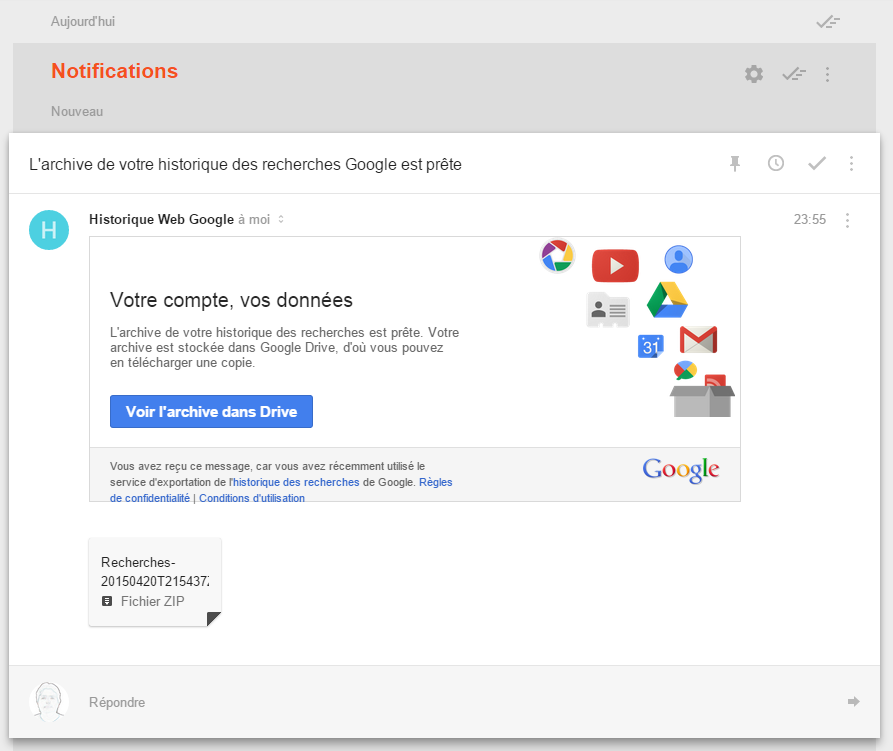
Task: Click the "Votre compte, vos données" heading
Action: pos(231,300)
